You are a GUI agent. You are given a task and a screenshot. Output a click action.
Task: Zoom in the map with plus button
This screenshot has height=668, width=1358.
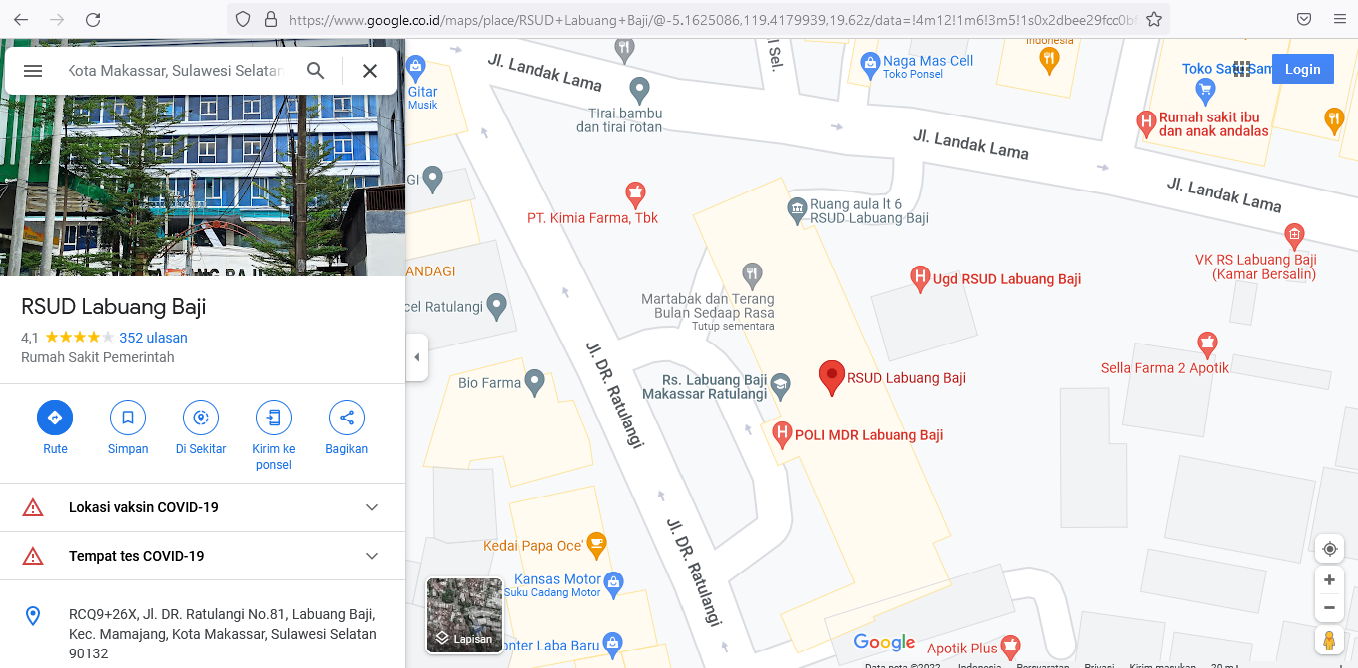[1329, 580]
